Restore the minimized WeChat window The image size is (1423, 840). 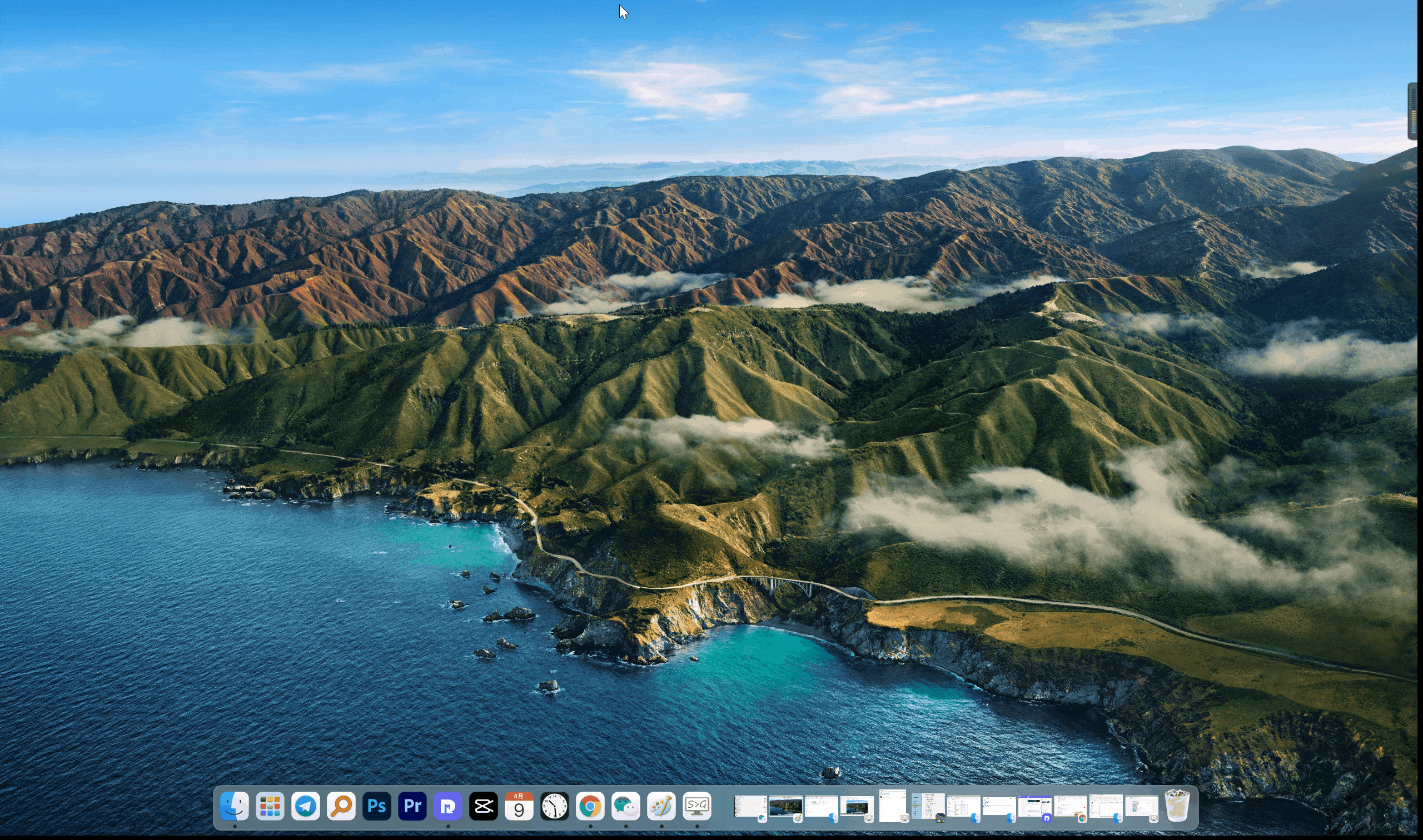pyautogui.click(x=750, y=806)
